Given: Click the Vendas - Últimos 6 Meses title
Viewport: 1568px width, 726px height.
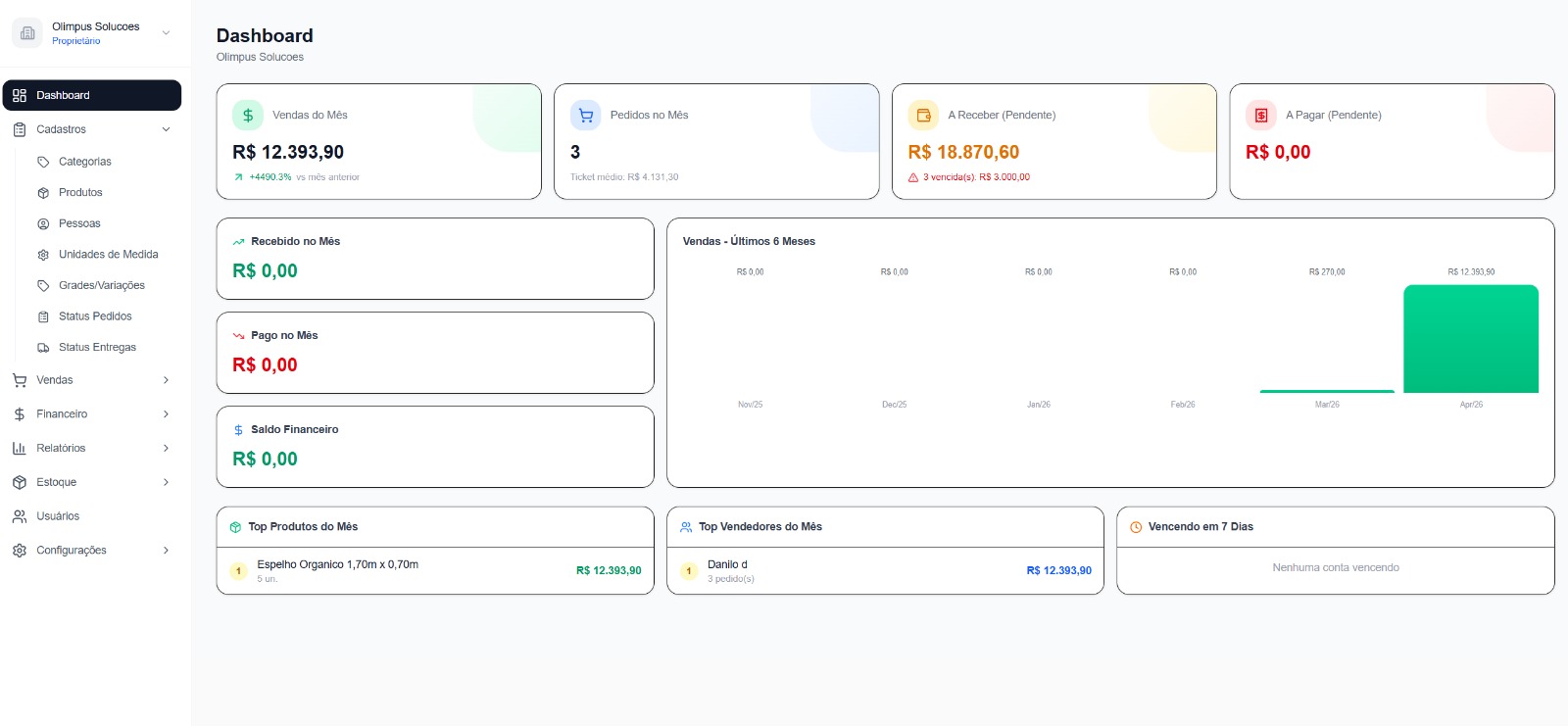Looking at the screenshot, I should pos(749,241).
